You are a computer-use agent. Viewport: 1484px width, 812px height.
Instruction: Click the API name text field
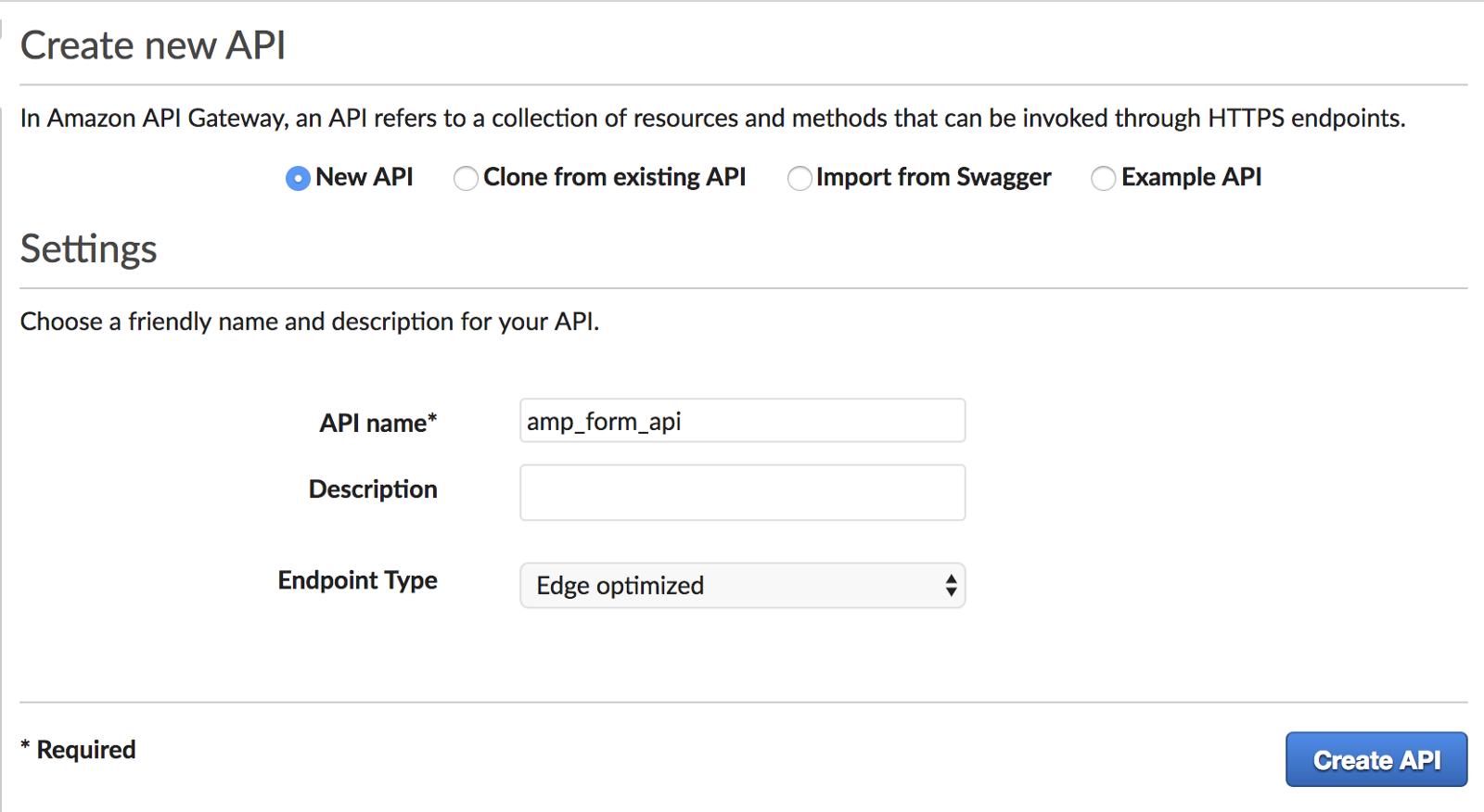tap(742, 421)
